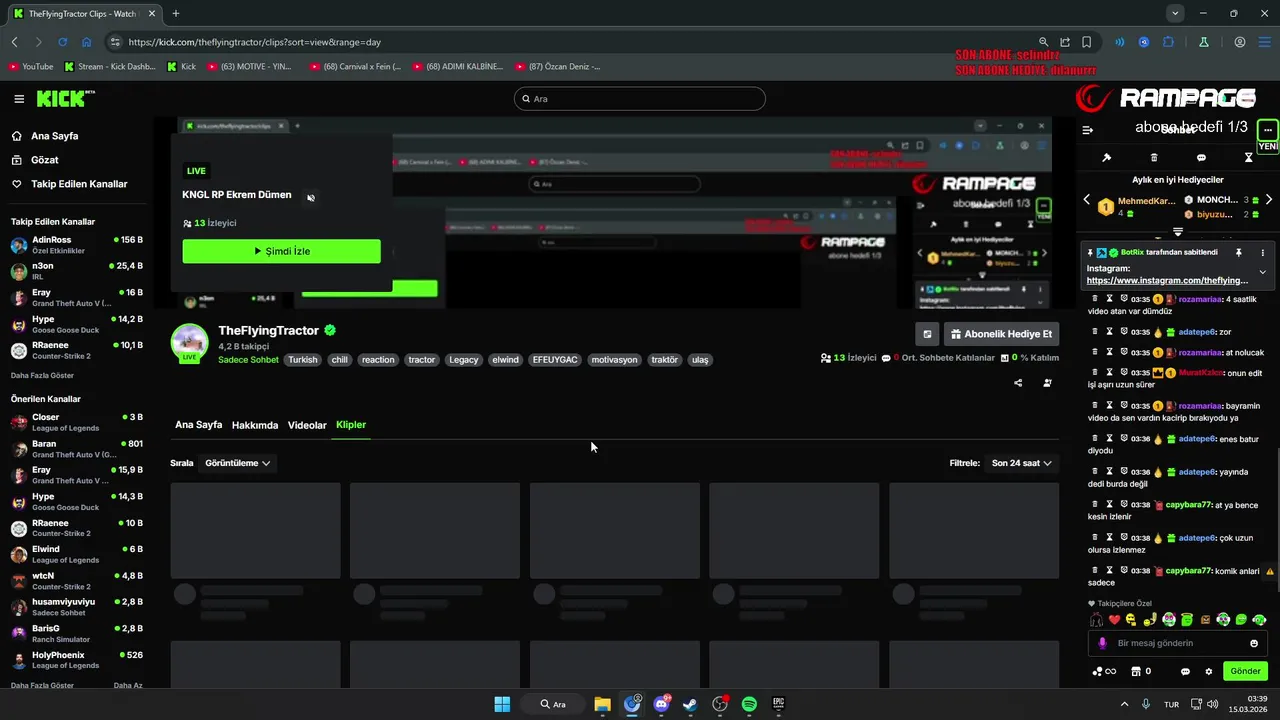The width and height of the screenshot is (1280, 720).
Task: Click the green Gönder button
Action: pyautogui.click(x=1245, y=671)
